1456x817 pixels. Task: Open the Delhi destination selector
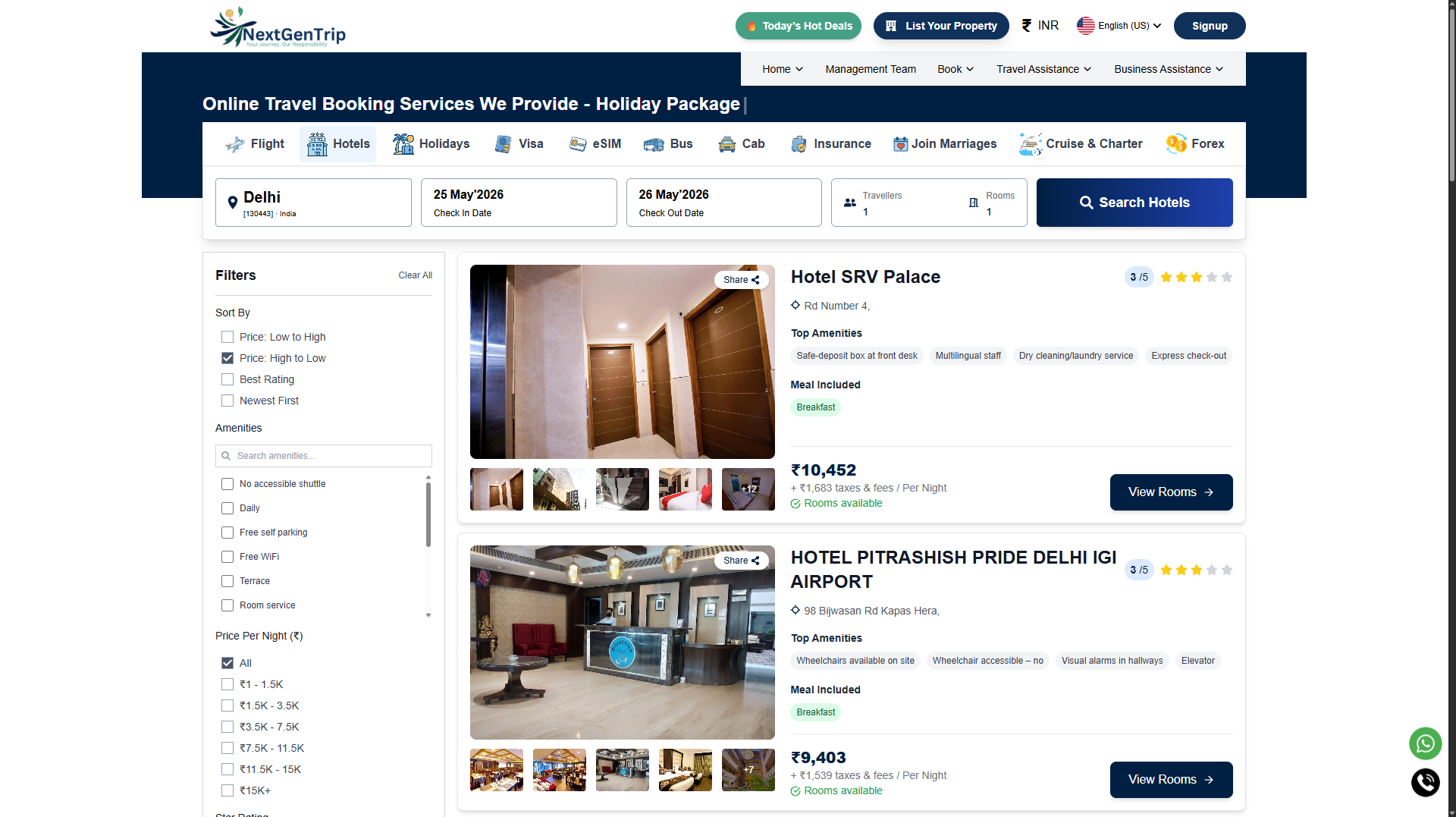313,203
